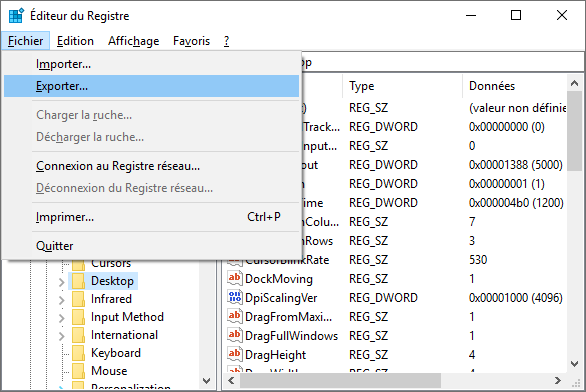586x392 pixels.
Task: Expand the Desktop key in the tree
Action: tap(62, 282)
